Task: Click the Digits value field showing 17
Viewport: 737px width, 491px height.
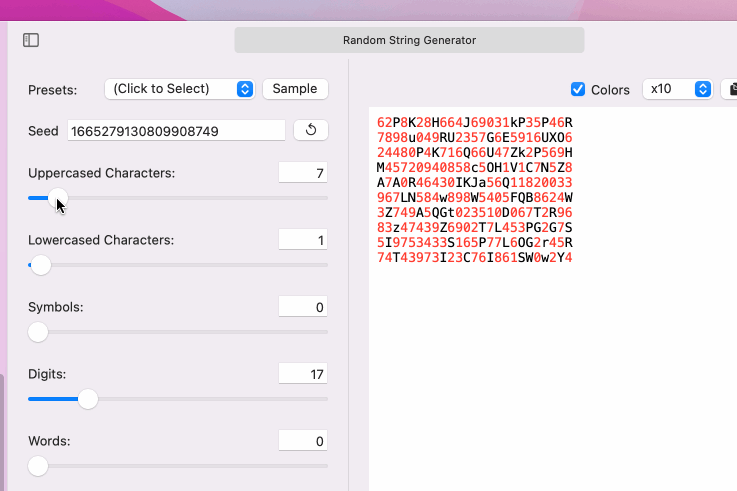Action: coord(303,374)
